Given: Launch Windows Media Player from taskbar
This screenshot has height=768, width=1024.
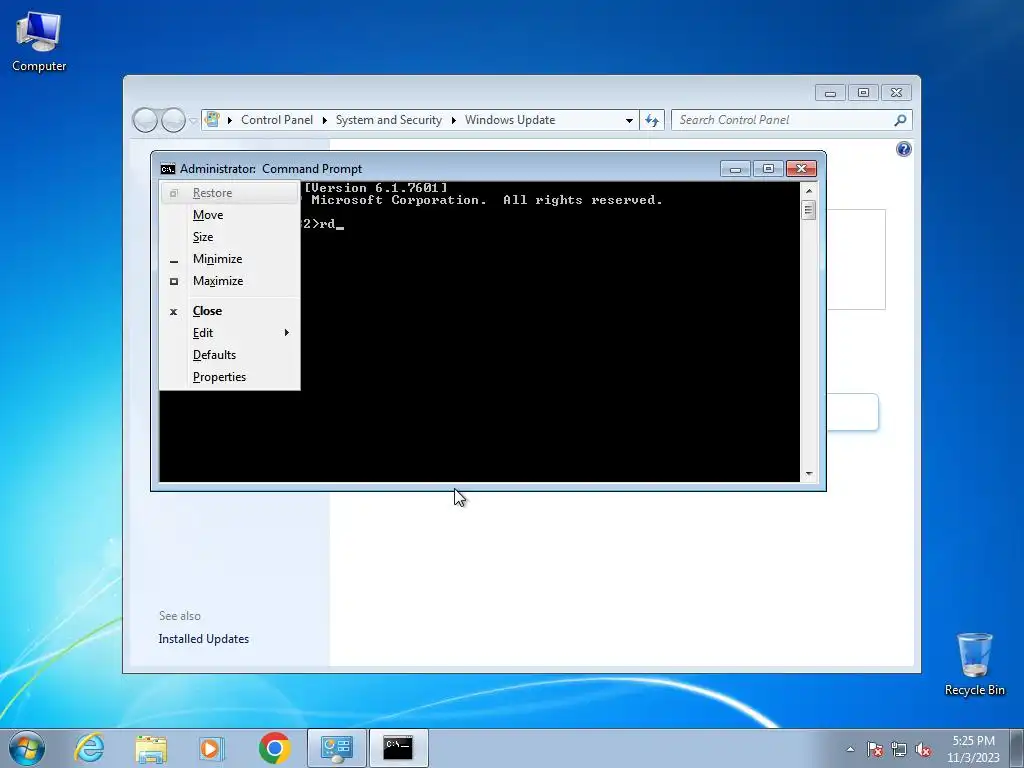Looking at the screenshot, I should [212, 748].
